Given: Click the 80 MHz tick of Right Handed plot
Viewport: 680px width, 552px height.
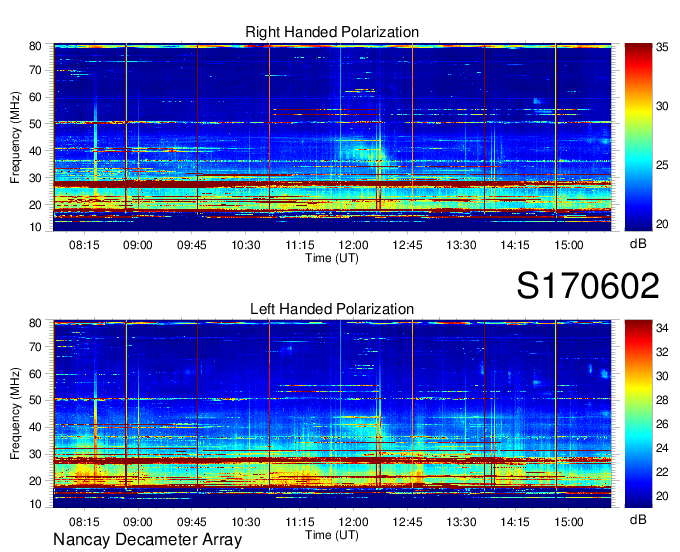Looking at the screenshot, I should tap(35, 46).
